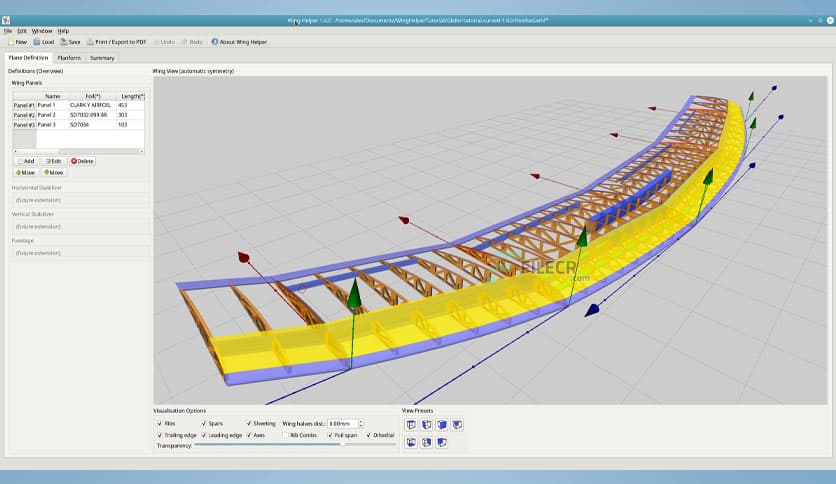Viewport: 836px width, 484px height.
Task: Click the Transparency slider handle
Action: 342,445
